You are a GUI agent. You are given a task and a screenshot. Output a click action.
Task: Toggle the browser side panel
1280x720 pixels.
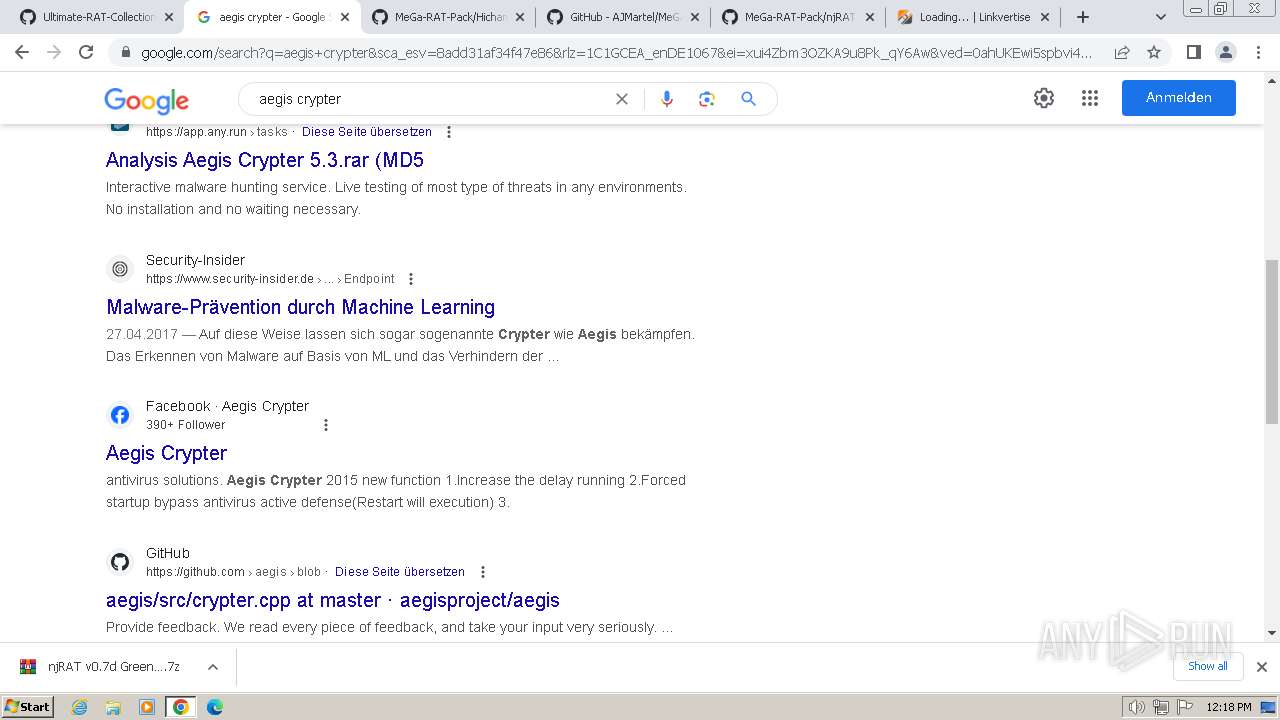pos(1193,52)
